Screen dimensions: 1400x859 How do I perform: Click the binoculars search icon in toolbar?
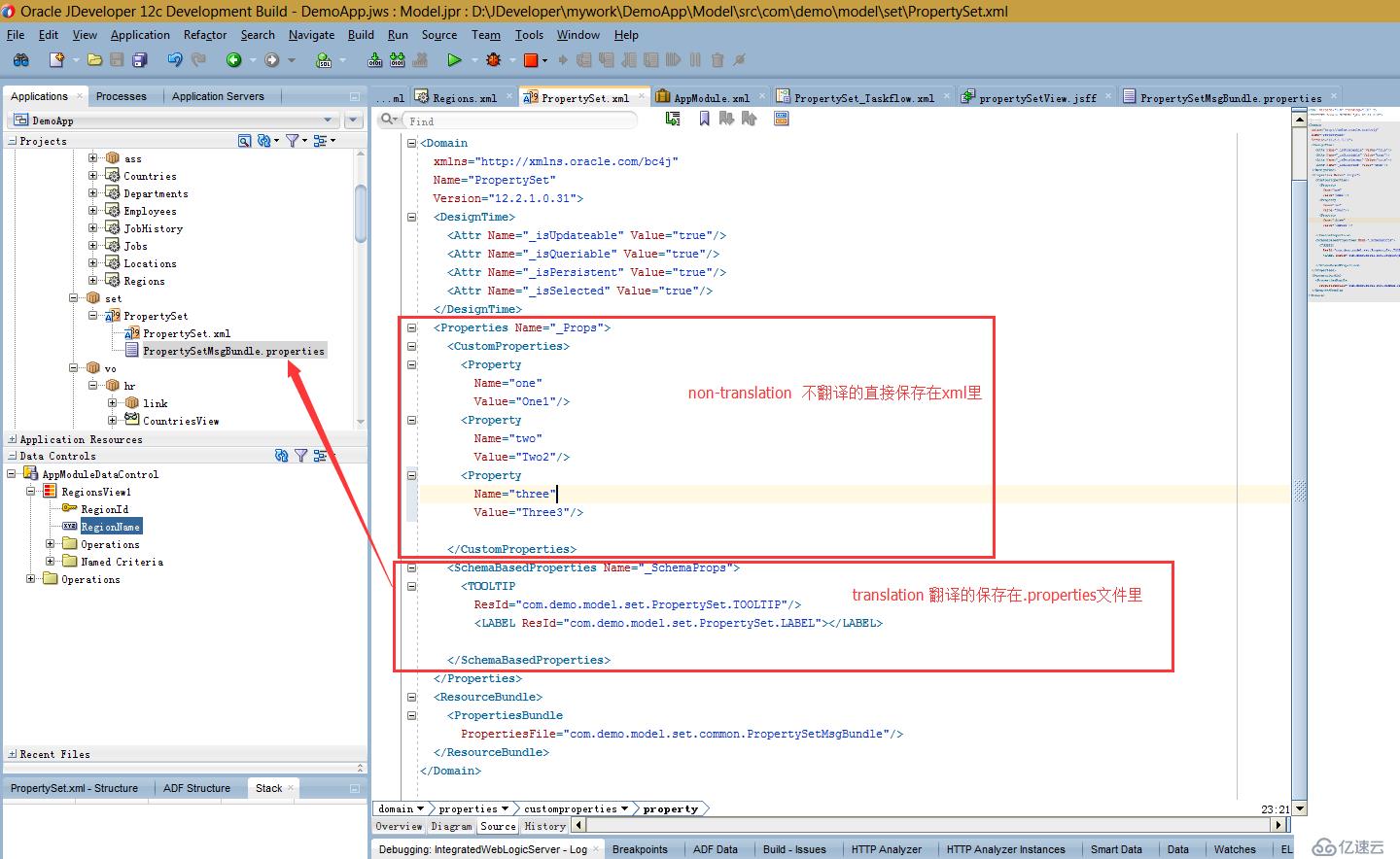click(20, 60)
